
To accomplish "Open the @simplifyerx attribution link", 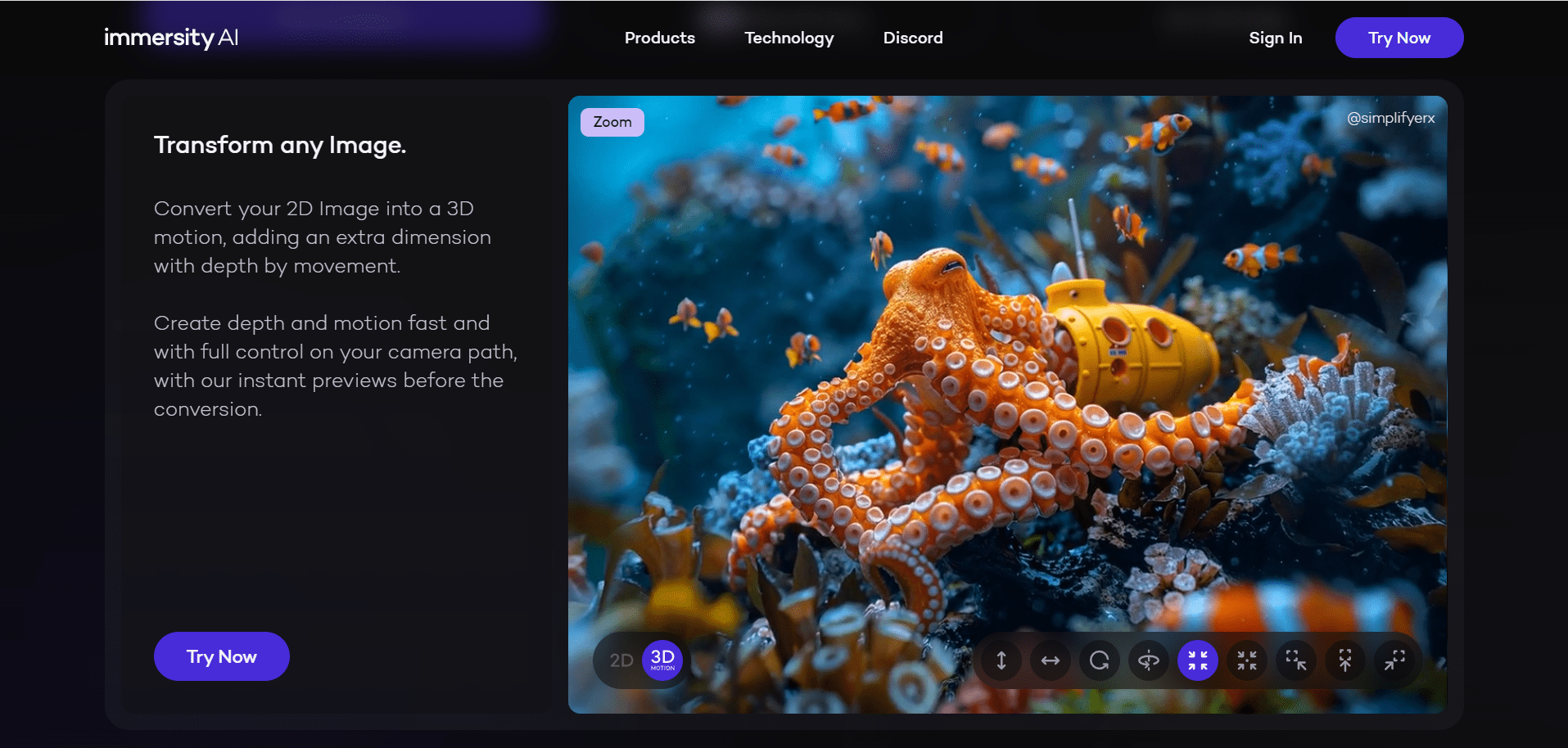I will [x=1390, y=118].
